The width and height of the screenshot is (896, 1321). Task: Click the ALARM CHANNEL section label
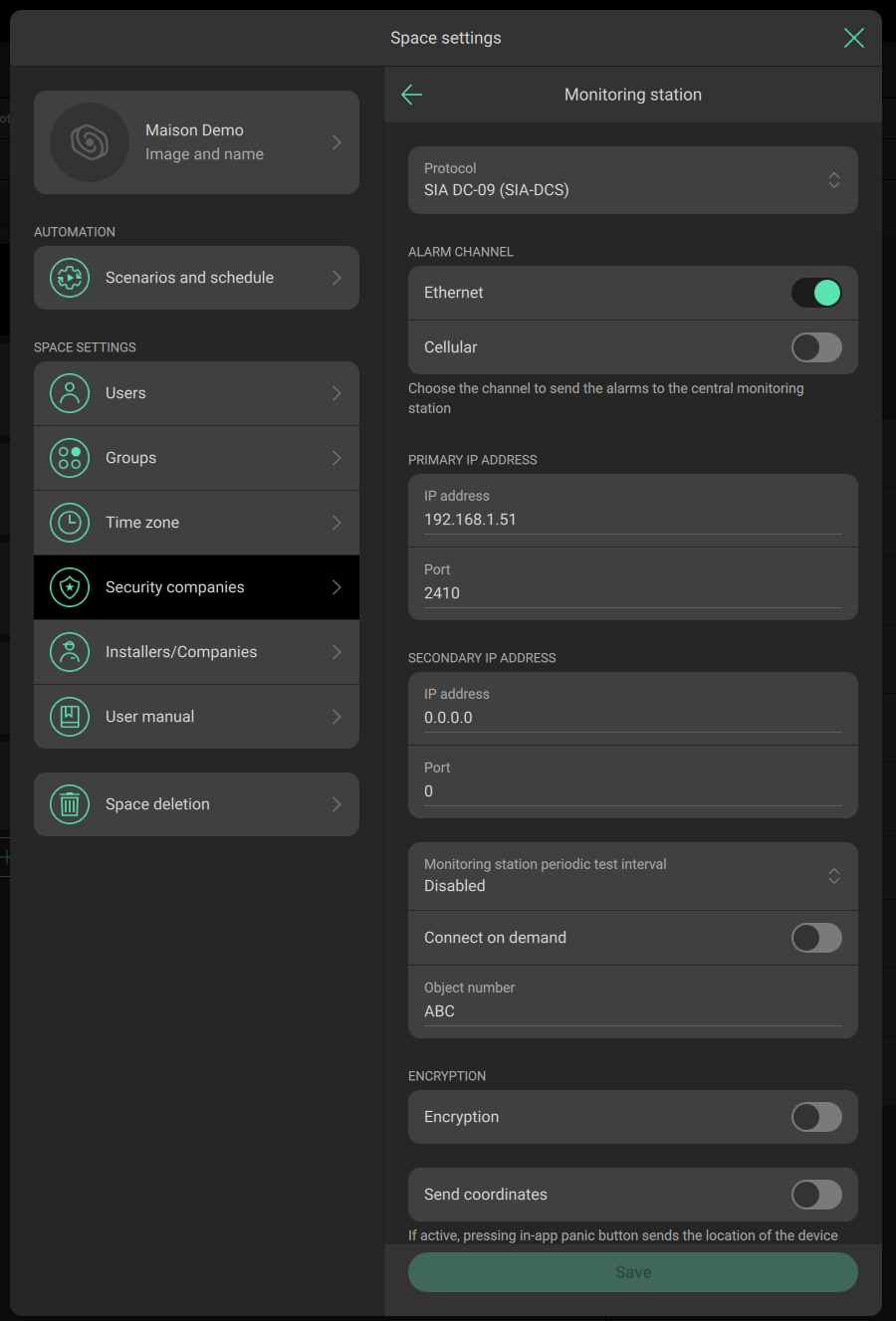point(461,252)
